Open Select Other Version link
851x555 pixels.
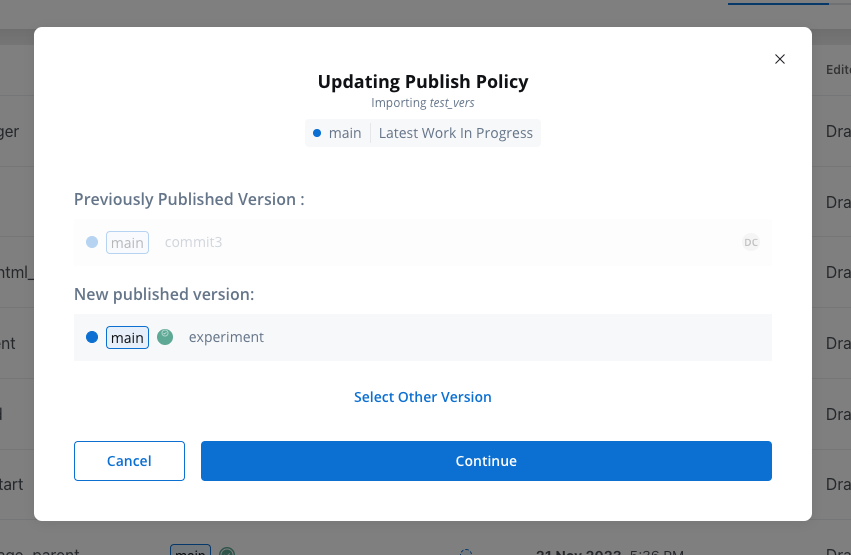pyautogui.click(x=422, y=397)
